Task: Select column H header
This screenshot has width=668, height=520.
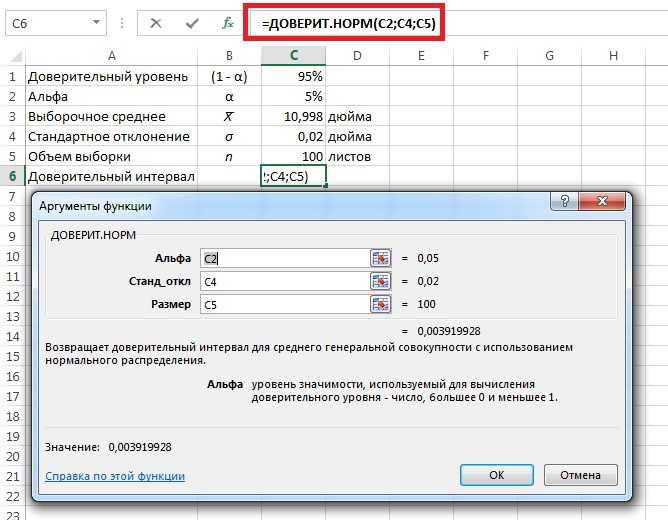Action: [613, 56]
